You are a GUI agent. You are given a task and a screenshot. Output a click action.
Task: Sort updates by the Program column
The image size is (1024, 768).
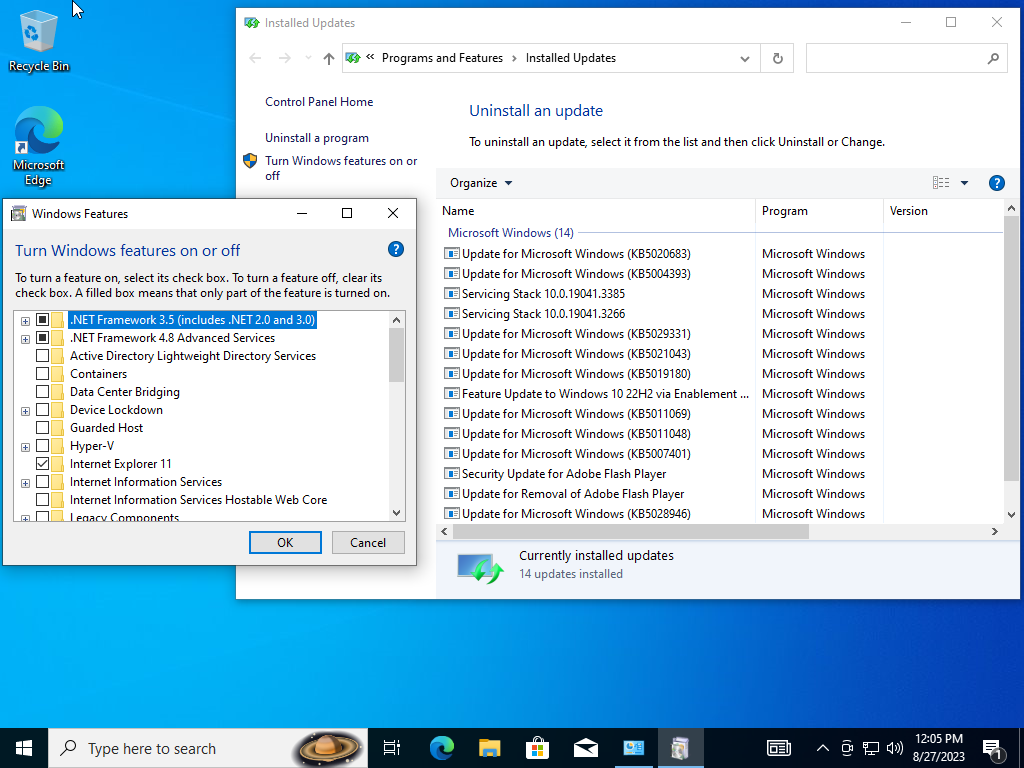(x=820, y=211)
